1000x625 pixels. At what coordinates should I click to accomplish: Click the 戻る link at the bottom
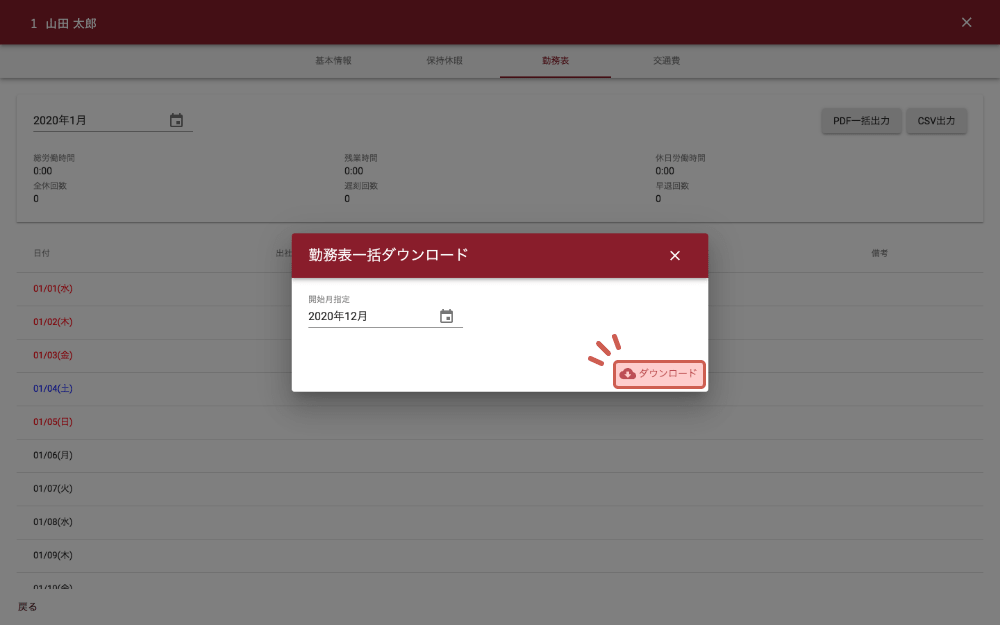coord(27,606)
